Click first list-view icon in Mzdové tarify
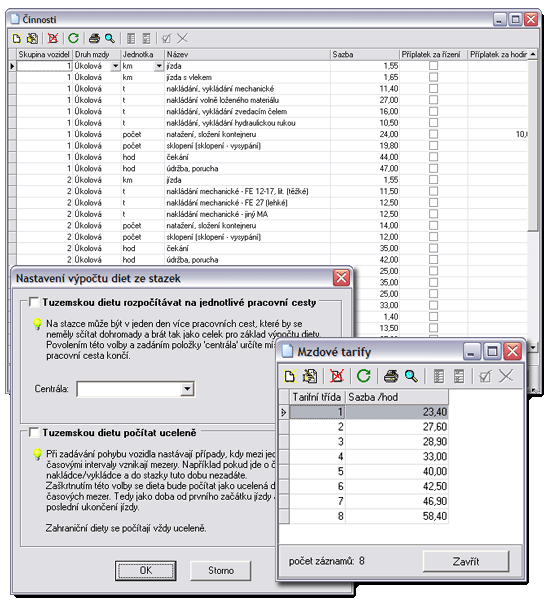This screenshot has width=550, height=600. tap(439, 376)
